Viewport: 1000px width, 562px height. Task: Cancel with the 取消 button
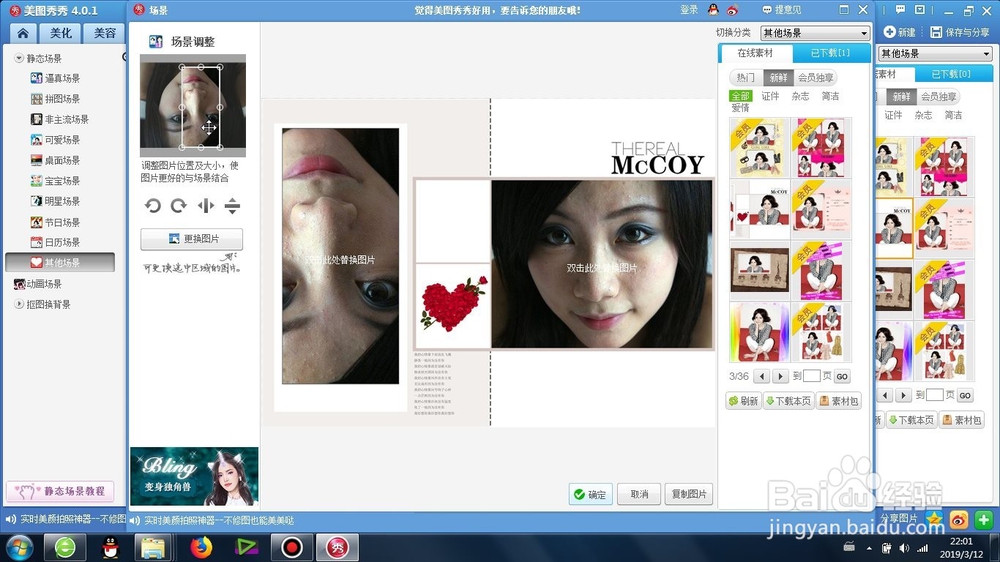point(639,494)
